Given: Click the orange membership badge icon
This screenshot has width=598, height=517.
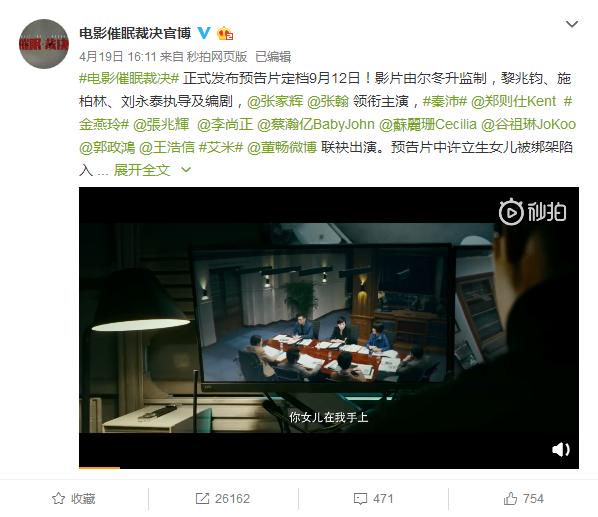Looking at the screenshot, I should coord(225,34).
